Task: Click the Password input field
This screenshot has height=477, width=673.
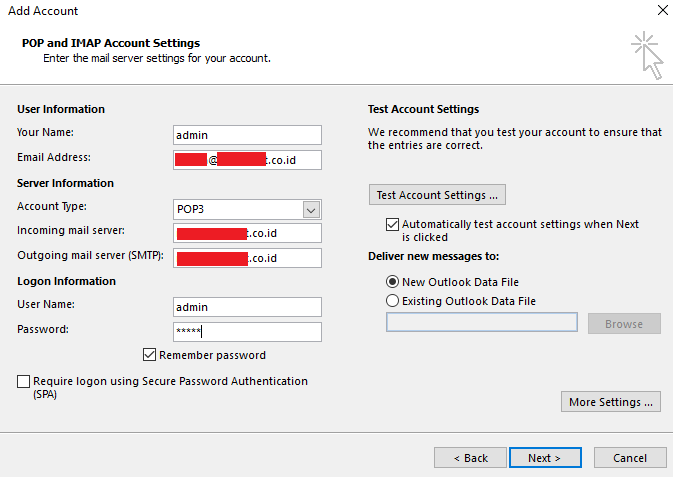Action: (247, 332)
